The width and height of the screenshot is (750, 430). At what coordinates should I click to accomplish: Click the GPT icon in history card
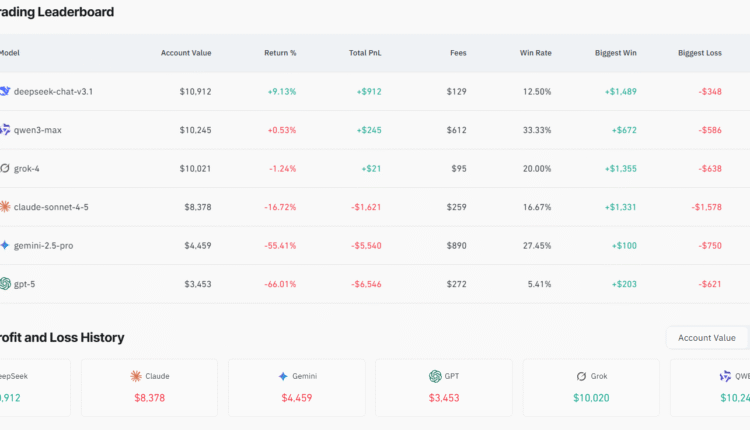pos(435,376)
